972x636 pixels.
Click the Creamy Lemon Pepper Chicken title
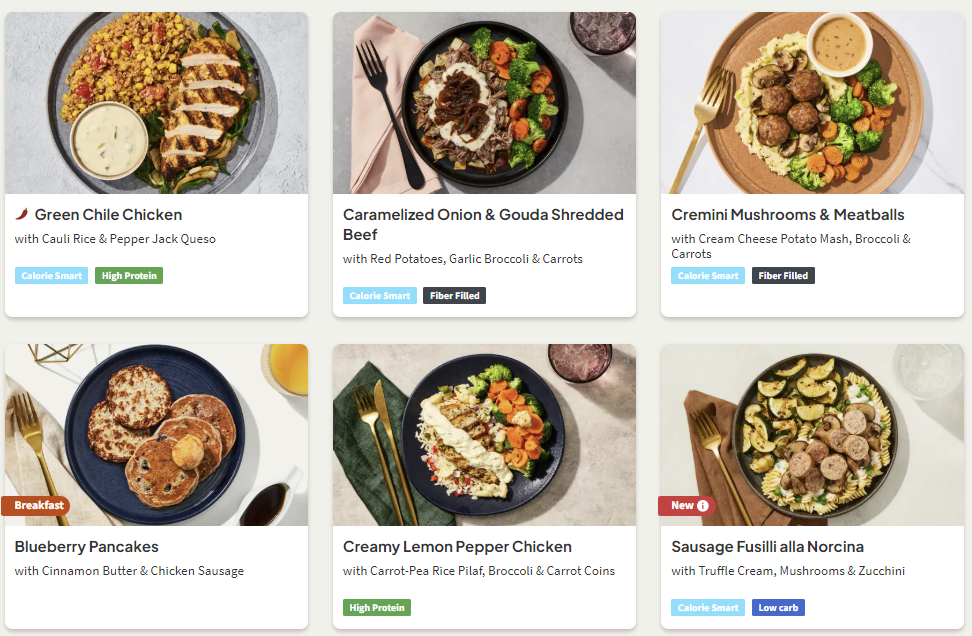tap(457, 547)
